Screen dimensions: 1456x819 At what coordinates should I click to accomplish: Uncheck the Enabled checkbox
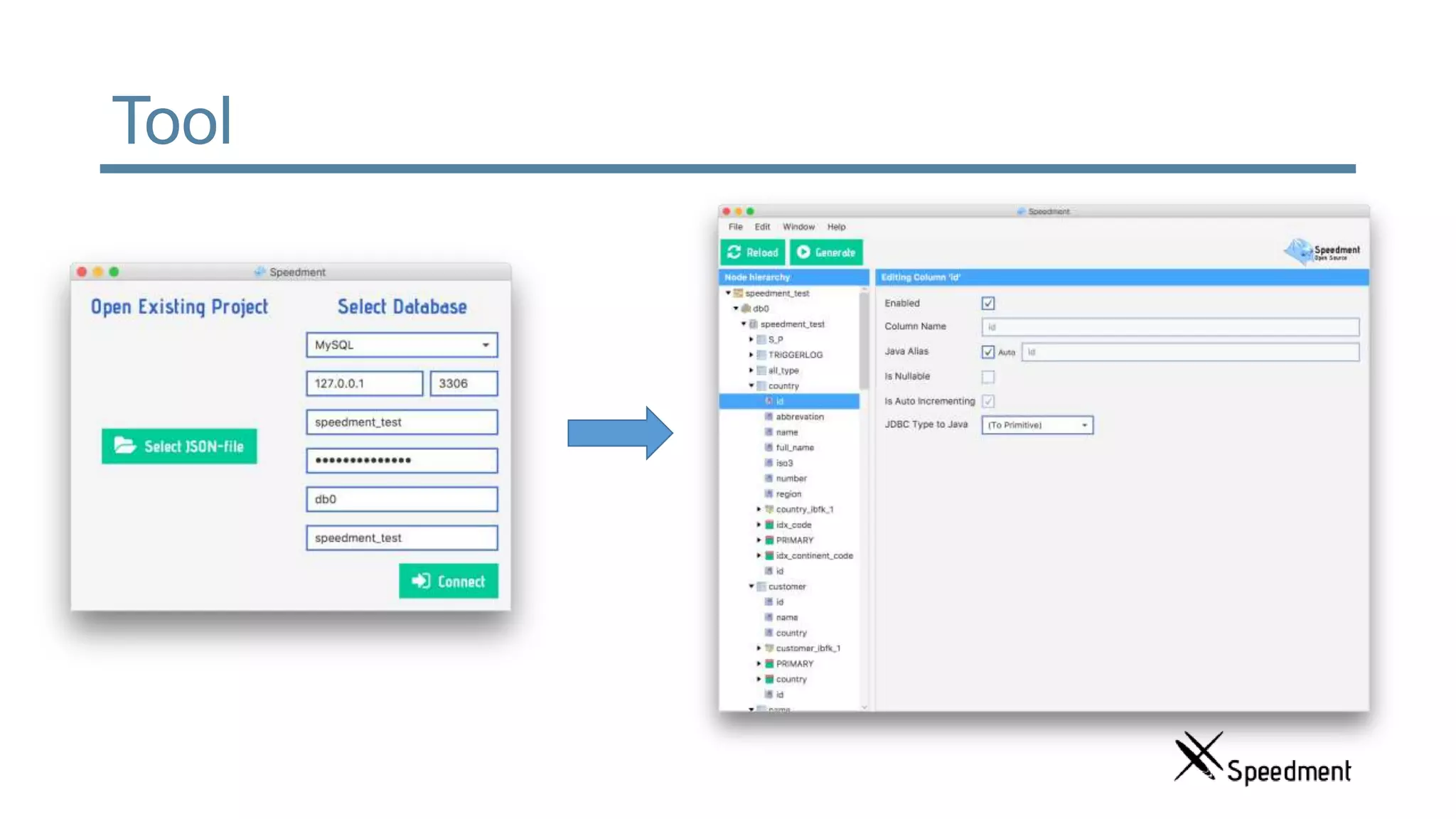tap(988, 304)
